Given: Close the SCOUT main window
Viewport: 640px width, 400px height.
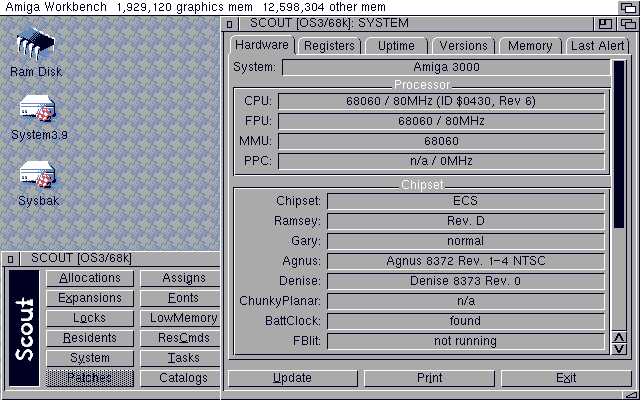Looking at the screenshot, I should click(11, 259).
